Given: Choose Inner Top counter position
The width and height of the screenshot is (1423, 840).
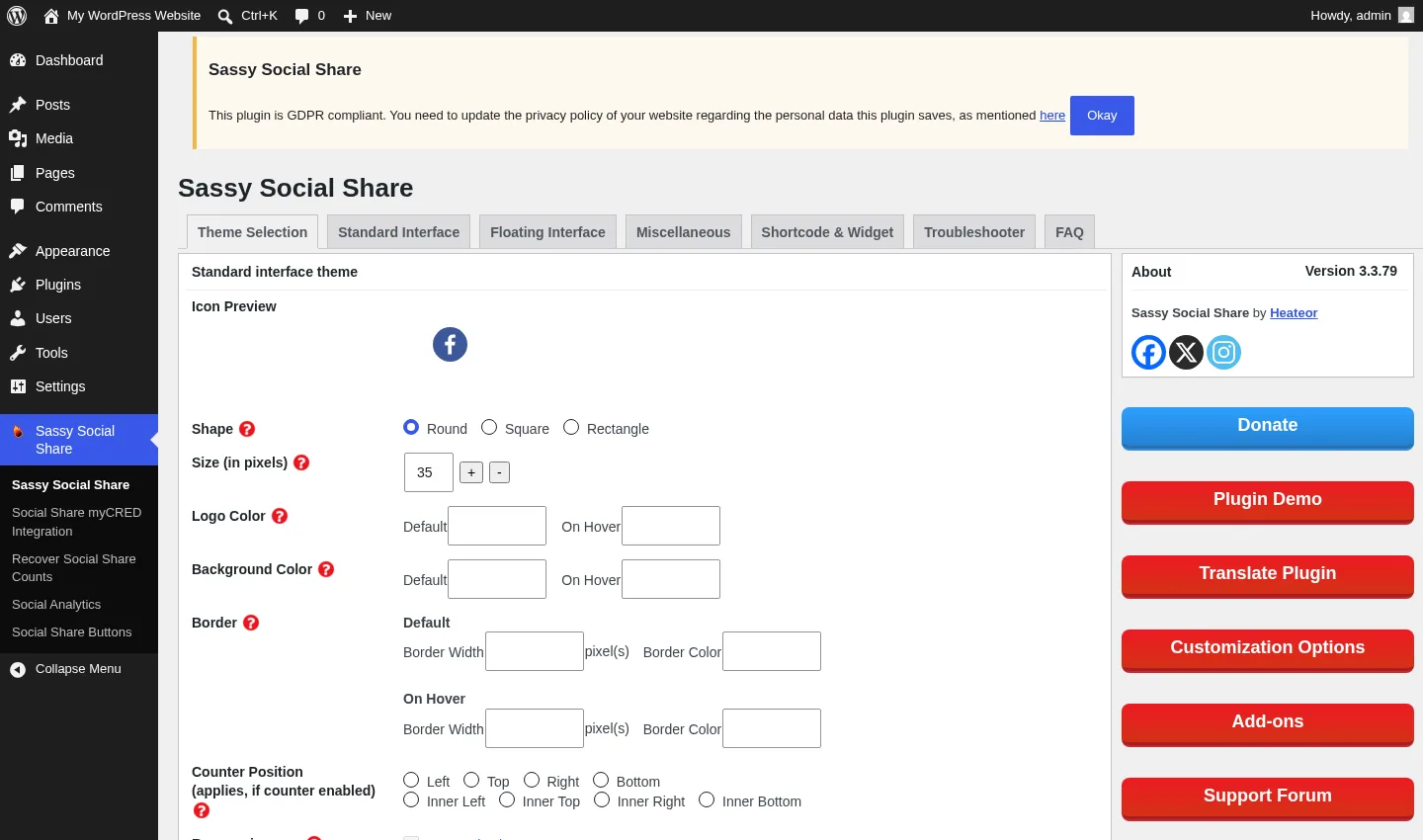Looking at the screenshot, I should click(x=507, y=799).
